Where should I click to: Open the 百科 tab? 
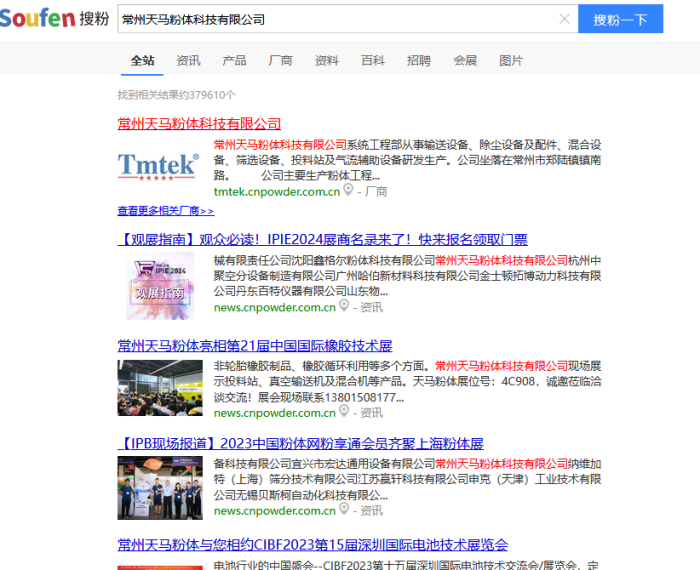click(x=373, y=61)
